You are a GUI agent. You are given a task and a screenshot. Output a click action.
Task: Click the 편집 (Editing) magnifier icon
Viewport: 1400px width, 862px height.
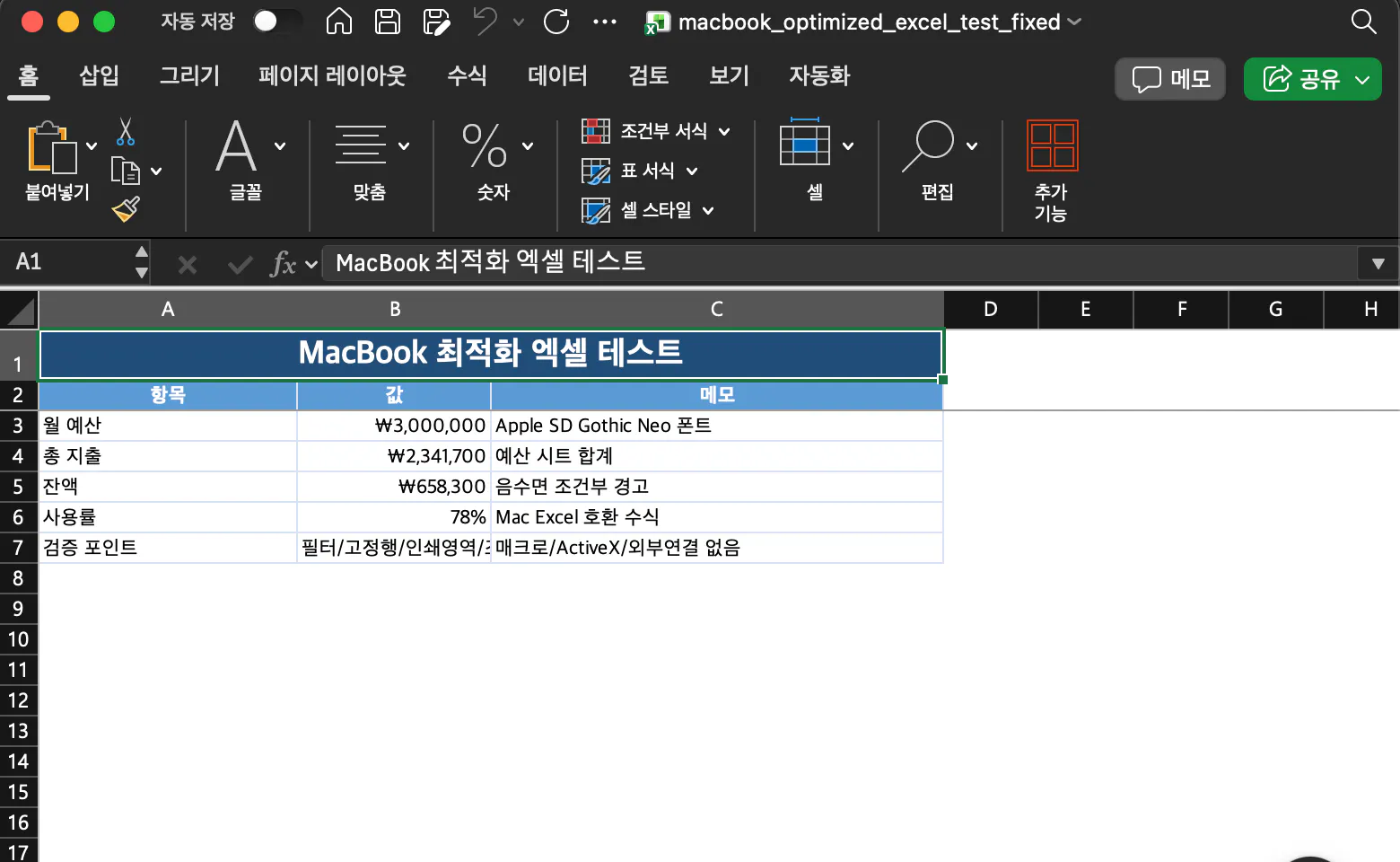click(x=928, y=146)
